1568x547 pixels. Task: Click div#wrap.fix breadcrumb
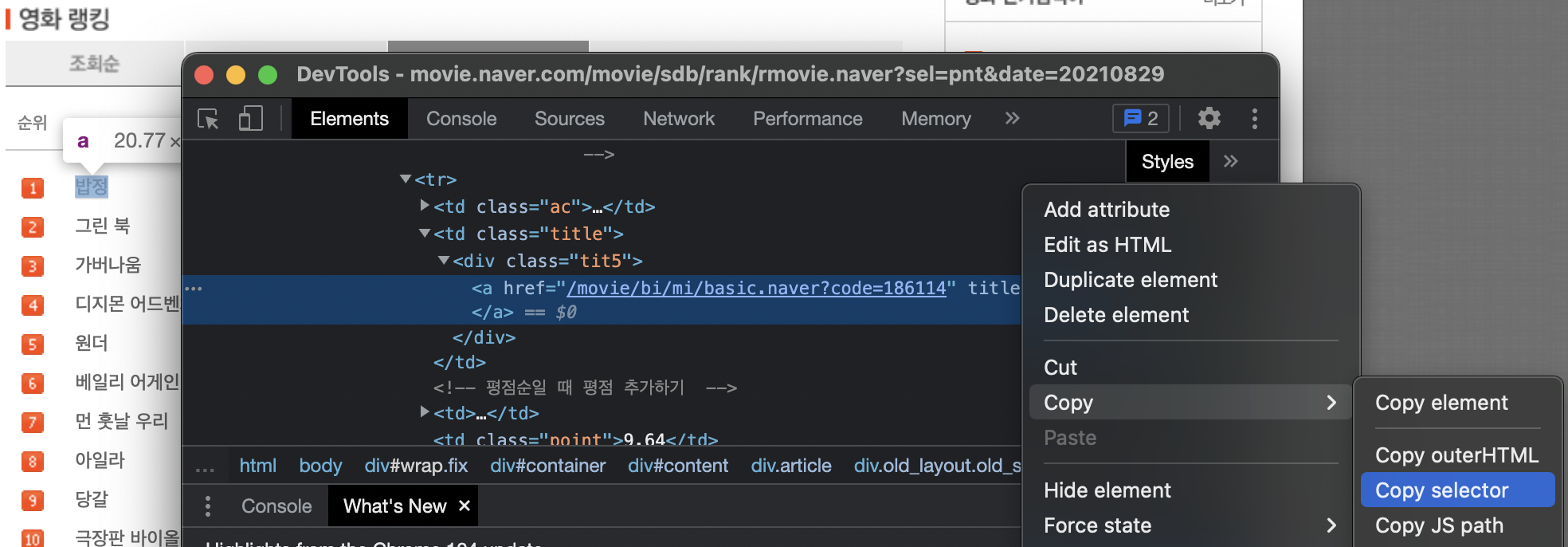(416, 466)
